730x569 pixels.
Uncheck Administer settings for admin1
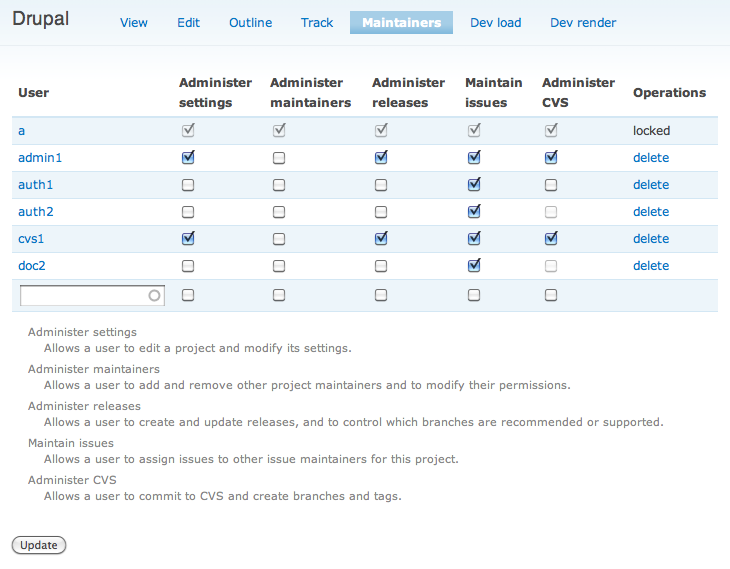click(188, 158)
